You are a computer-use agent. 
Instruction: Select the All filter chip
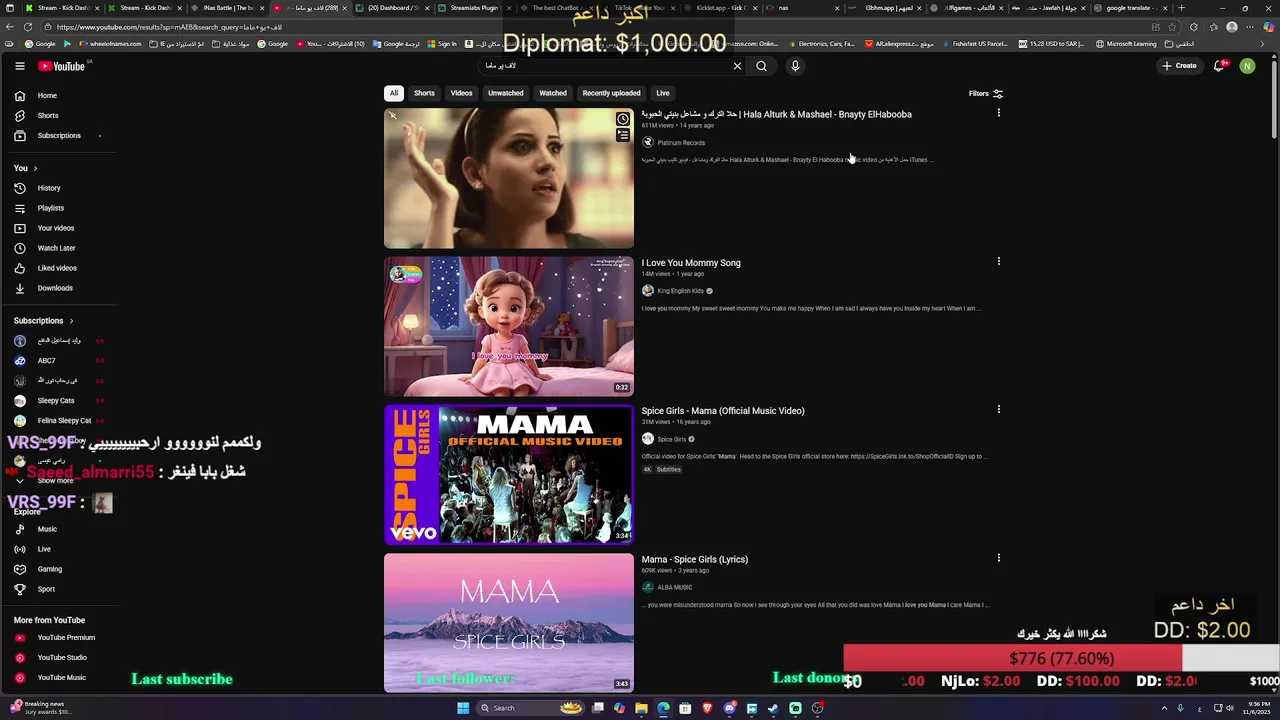(x=394, y=93)
